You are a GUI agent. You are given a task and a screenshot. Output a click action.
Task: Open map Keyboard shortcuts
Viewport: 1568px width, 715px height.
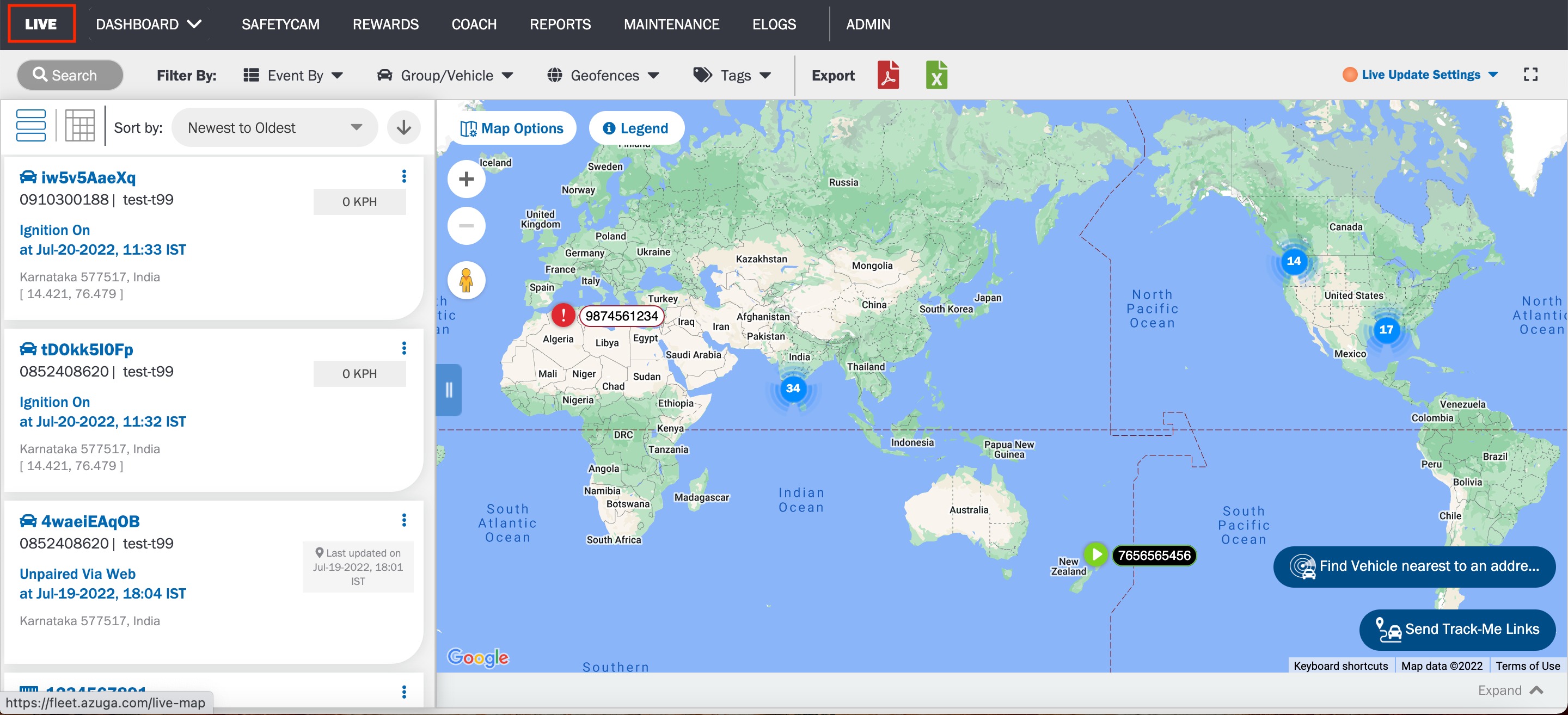coord(1340,665)
